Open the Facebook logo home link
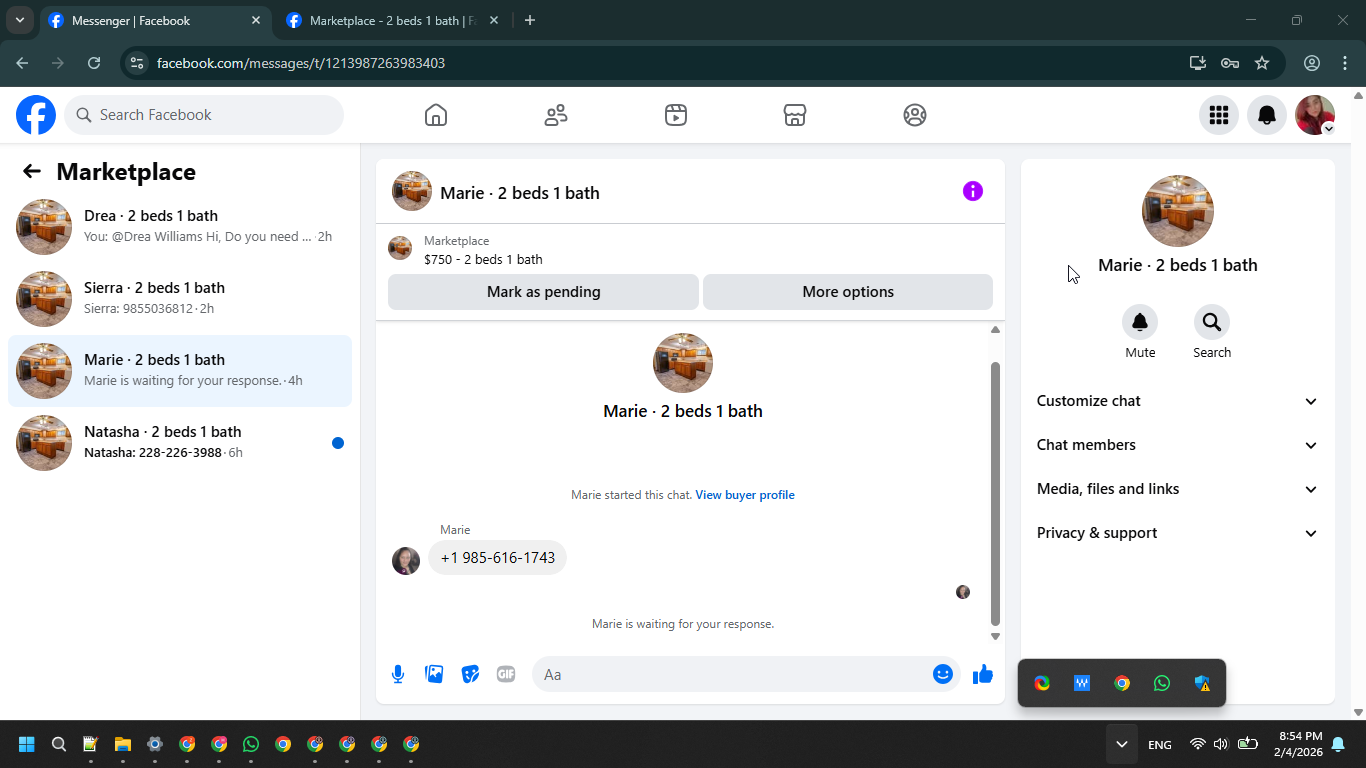Viewport: 1366px width, 768px height. click(x=36, y=115)
